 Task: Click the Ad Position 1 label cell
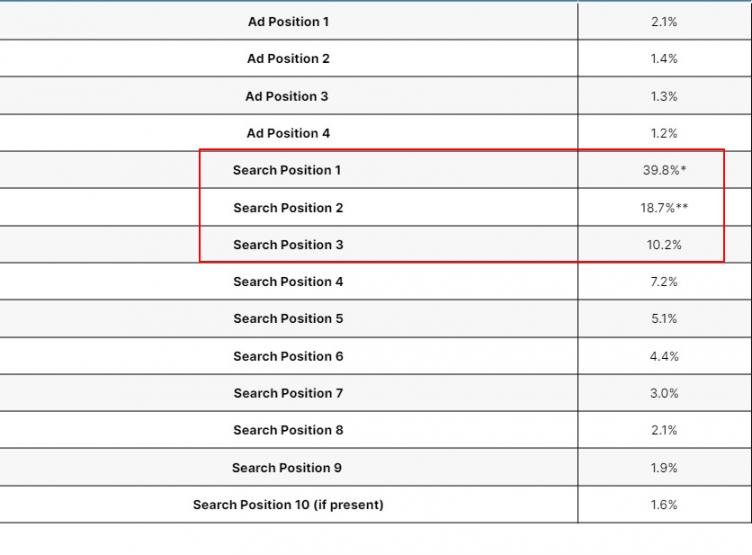tap(288, 22)
